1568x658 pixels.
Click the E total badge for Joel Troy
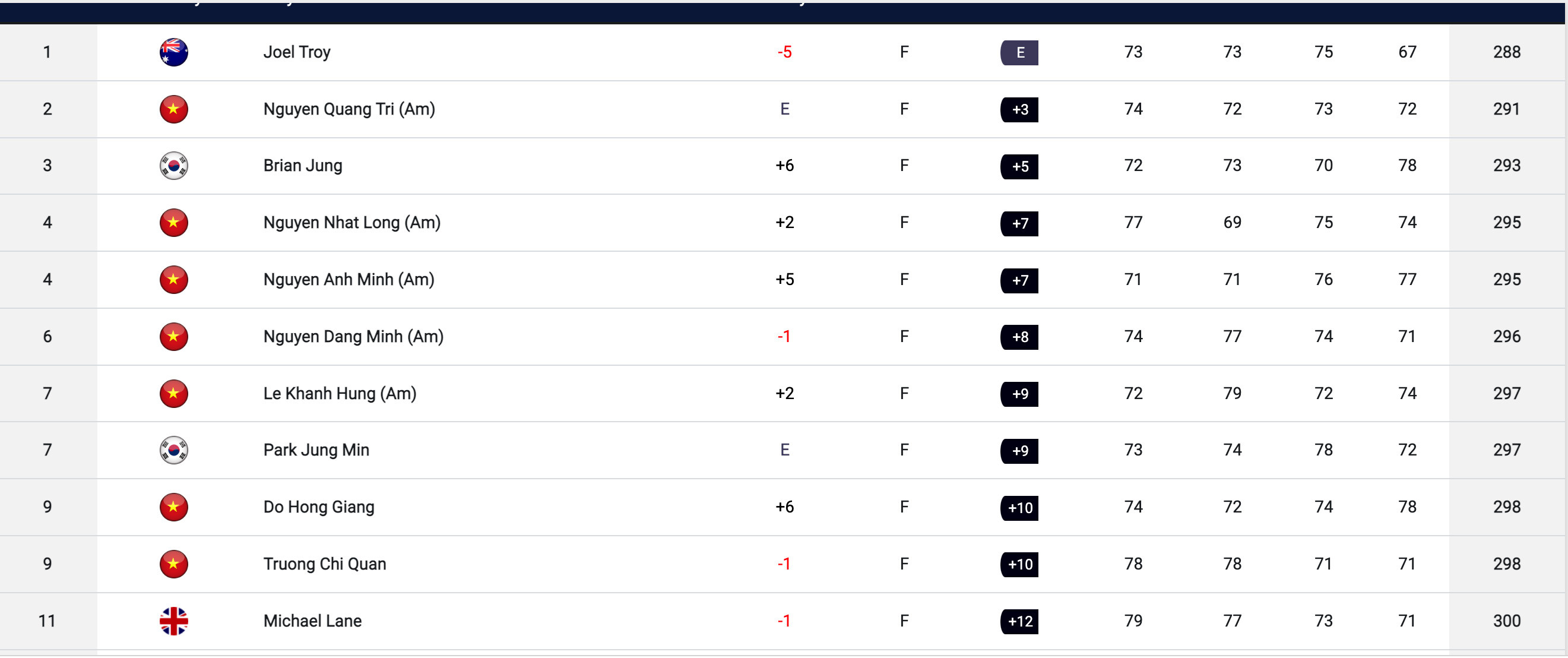point(1019,53)
